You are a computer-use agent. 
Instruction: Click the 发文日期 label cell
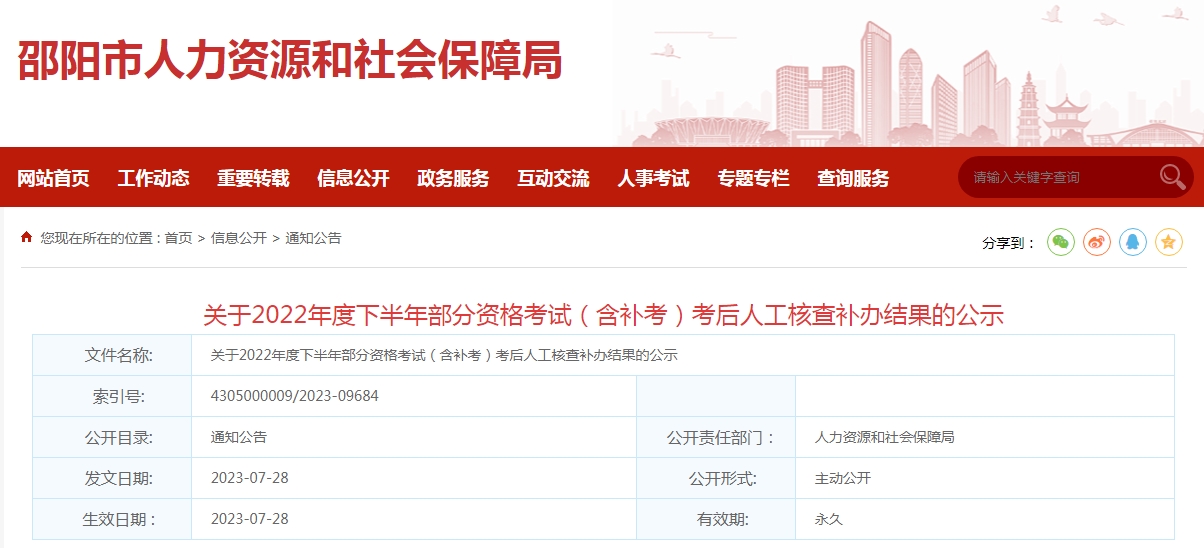click(112, 478)
